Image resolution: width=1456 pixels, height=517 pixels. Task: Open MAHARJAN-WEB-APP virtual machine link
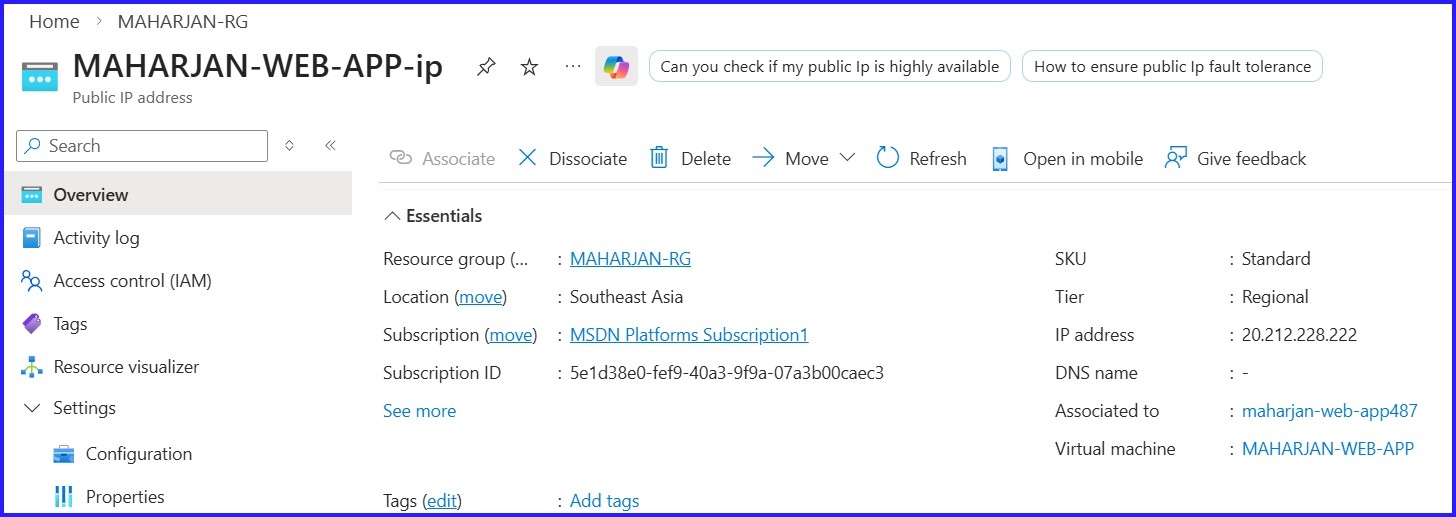[x=1328, y=449]
